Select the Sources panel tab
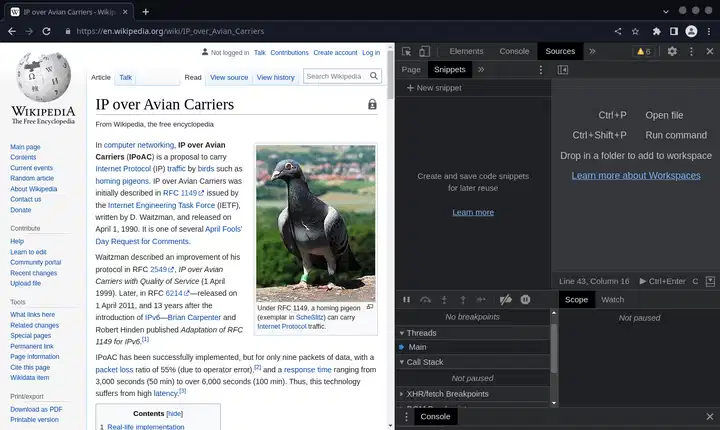 (560, 51)
